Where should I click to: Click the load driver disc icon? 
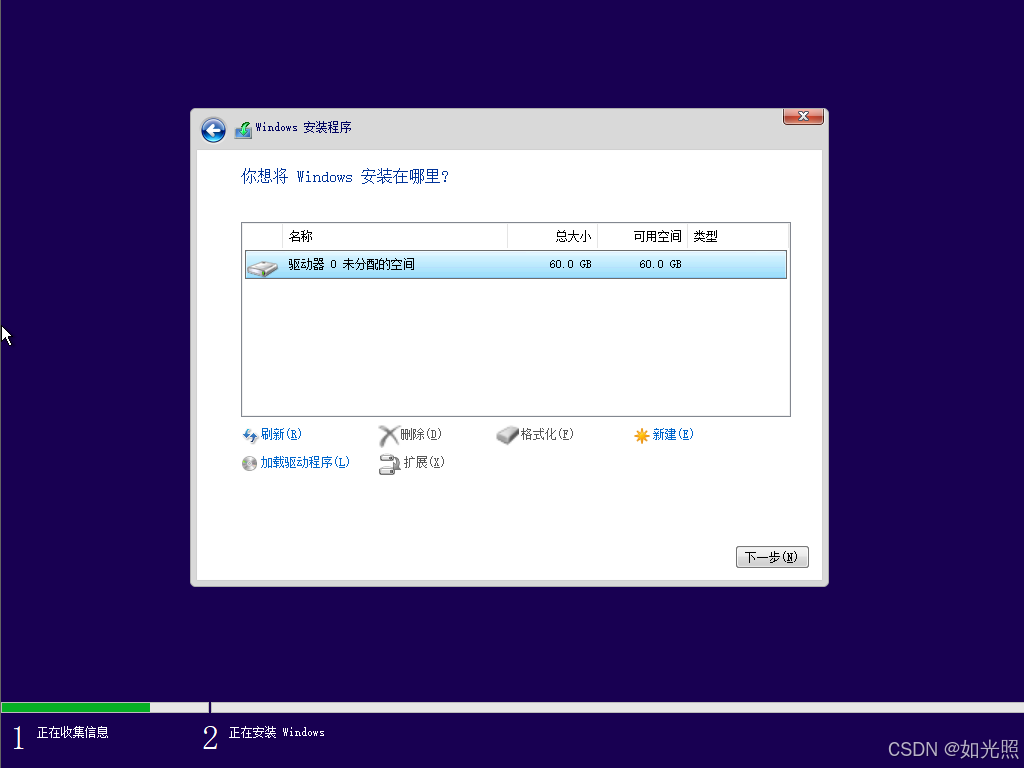[249, 464]
